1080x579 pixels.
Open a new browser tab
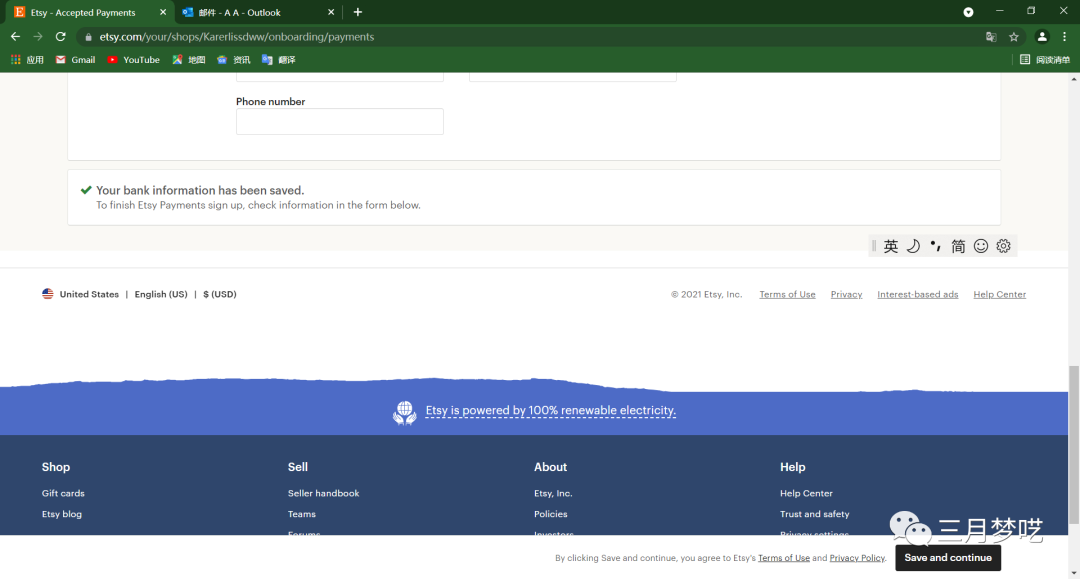point(358,12)
